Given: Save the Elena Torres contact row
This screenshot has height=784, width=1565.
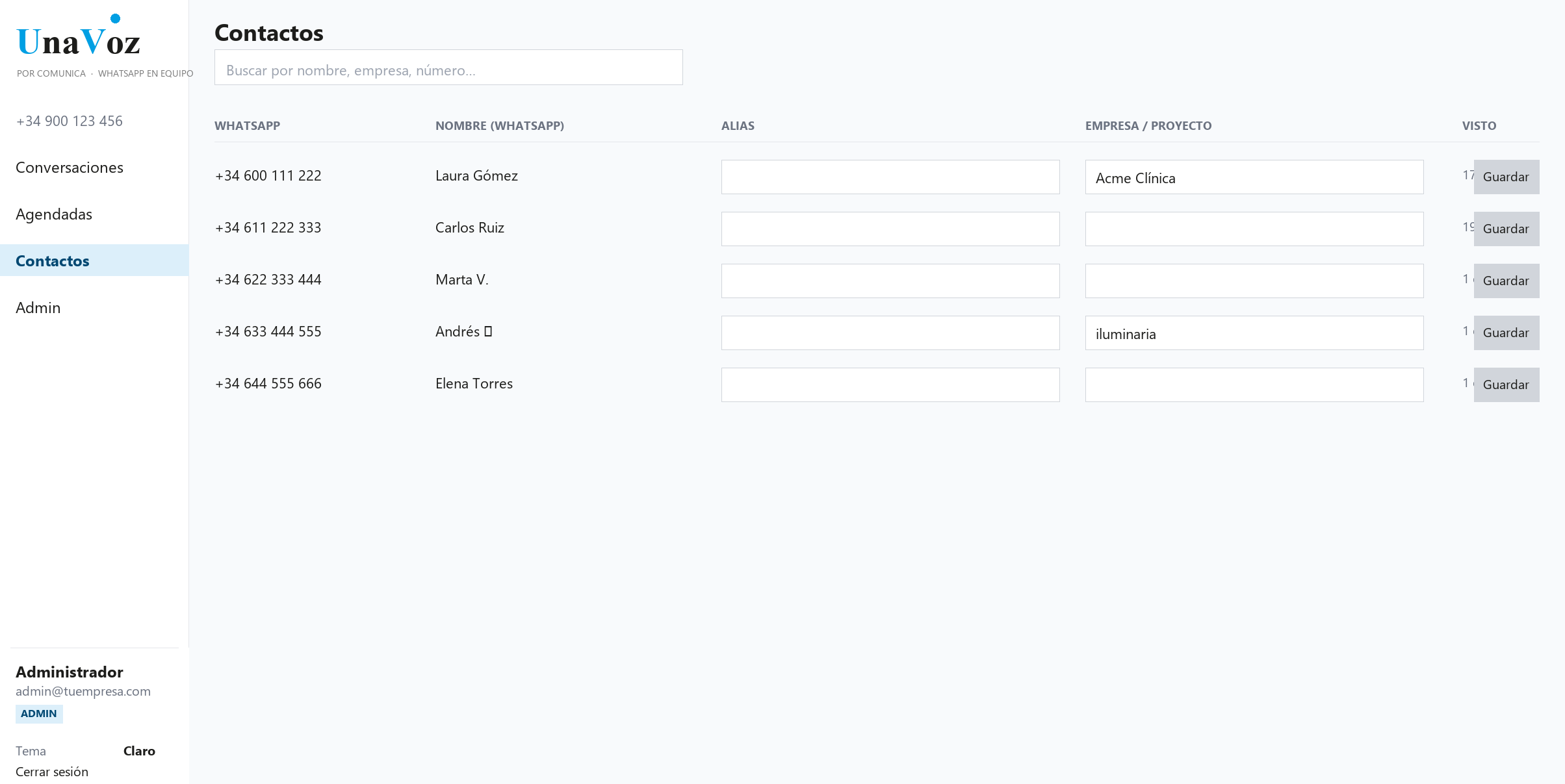Looking at the screenshot, I should [1505, 385].
